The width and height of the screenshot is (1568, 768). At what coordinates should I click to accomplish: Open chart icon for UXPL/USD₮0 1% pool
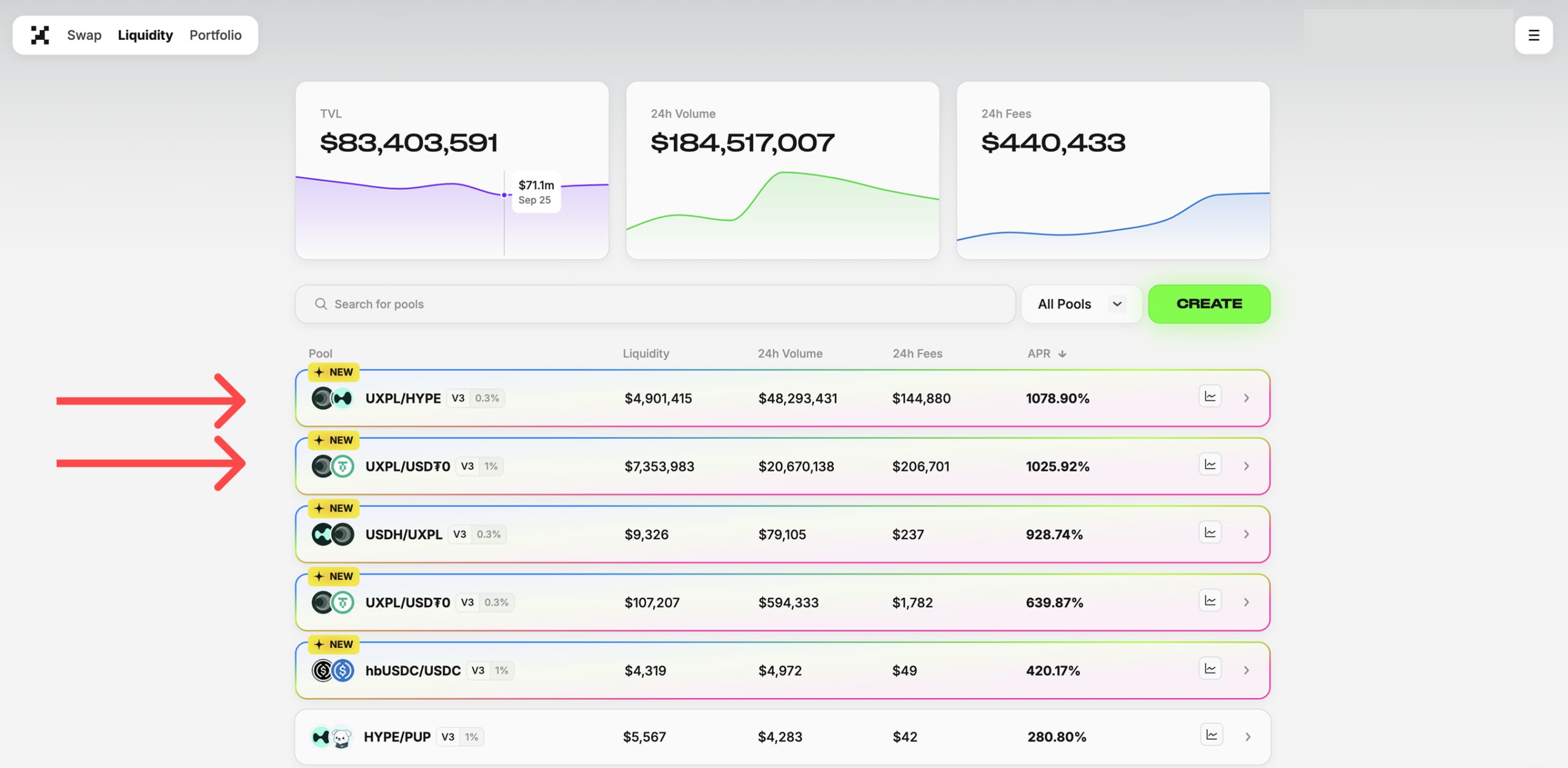tap(1210, 465)
